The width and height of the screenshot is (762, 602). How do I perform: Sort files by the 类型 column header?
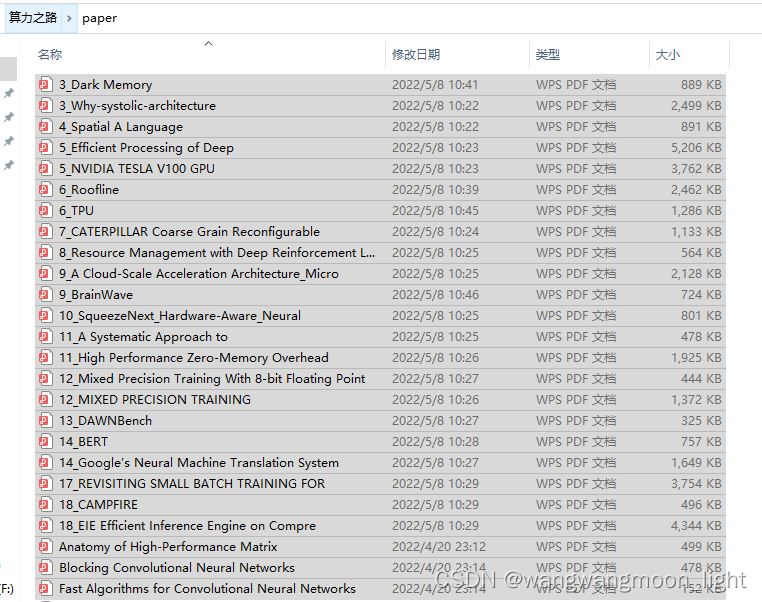(x=548, y=54)
